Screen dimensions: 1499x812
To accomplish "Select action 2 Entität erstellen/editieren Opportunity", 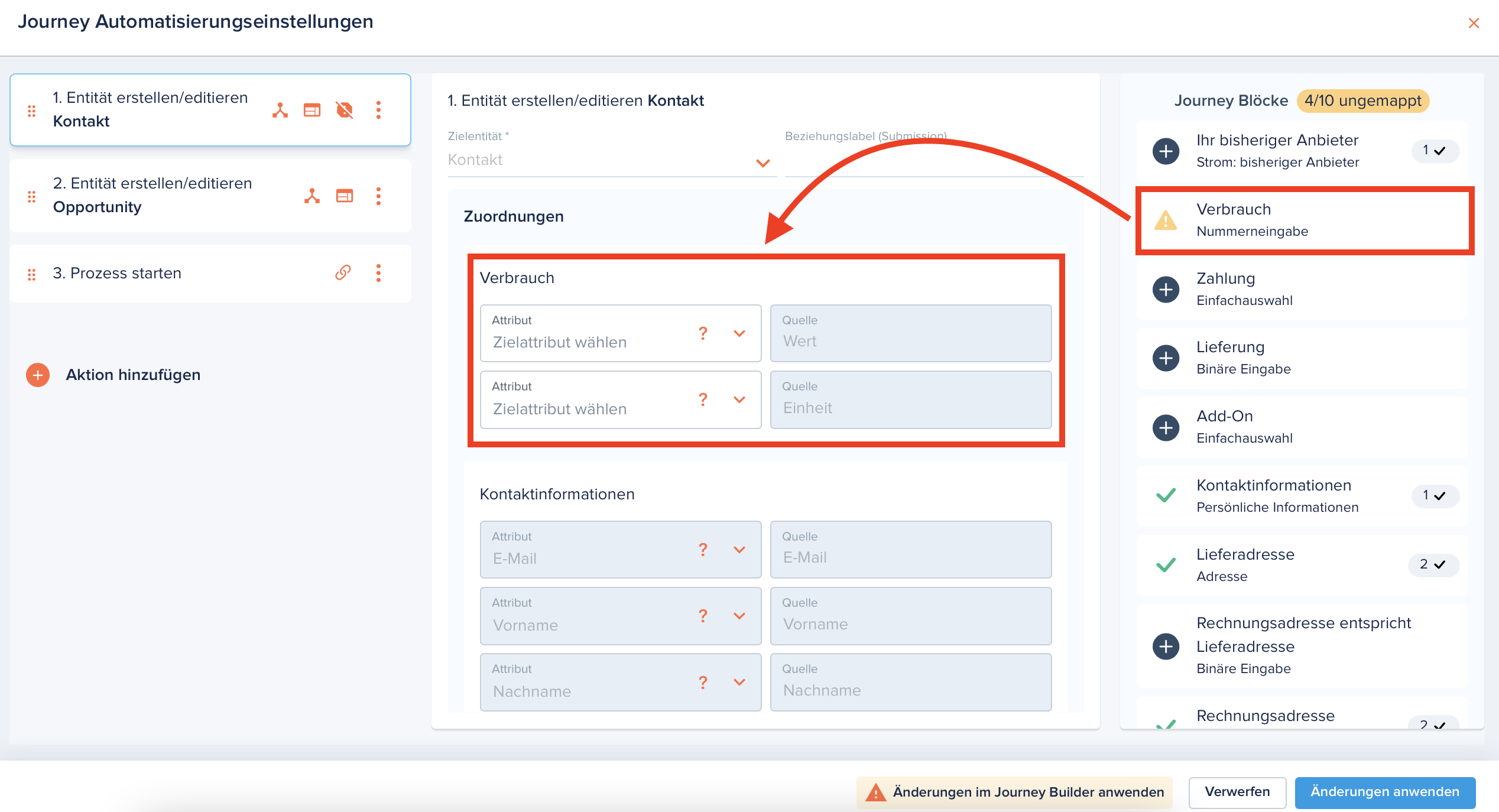I will coord(210,196).
